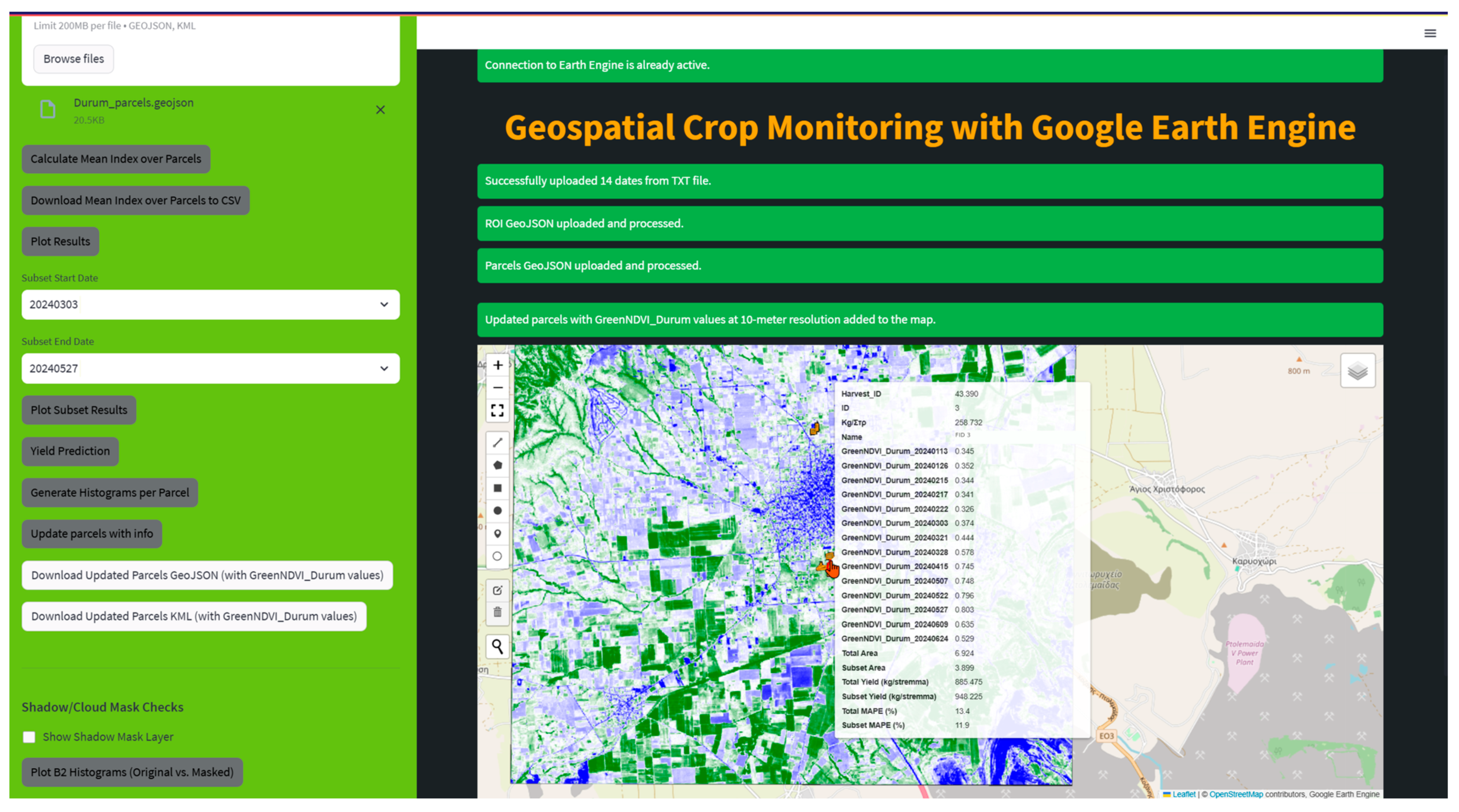Click the Yield Prediction button

click(x=70, y=451)
